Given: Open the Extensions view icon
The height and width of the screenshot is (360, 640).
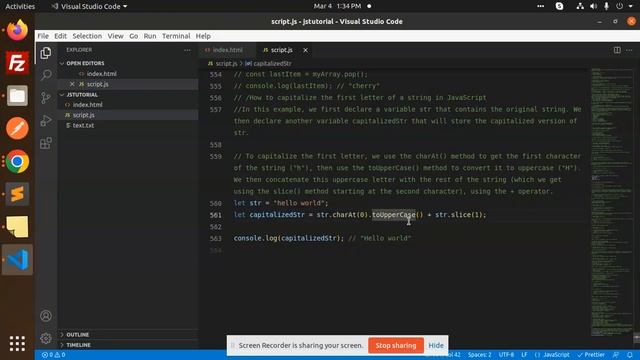Looking at the screenshot, I should coord(46,143).
